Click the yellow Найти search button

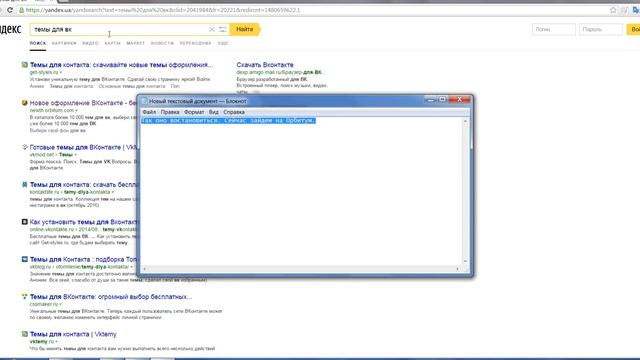(245, 29)
